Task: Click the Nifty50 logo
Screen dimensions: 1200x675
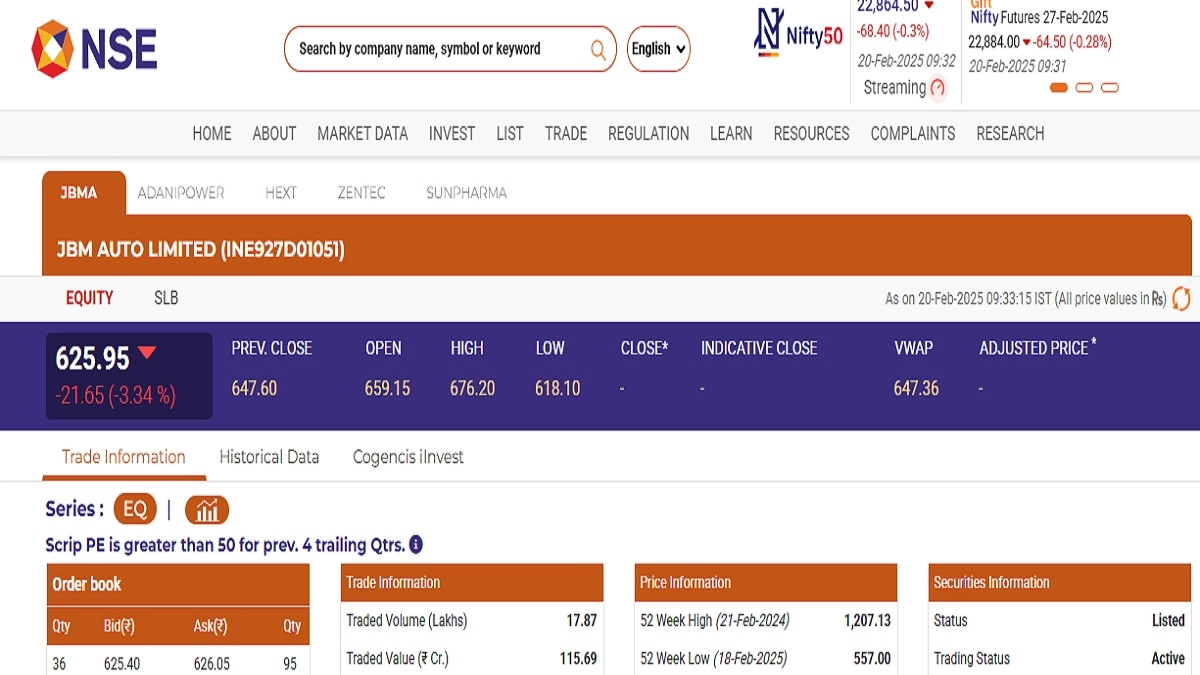Action: (x=798, y=34)
